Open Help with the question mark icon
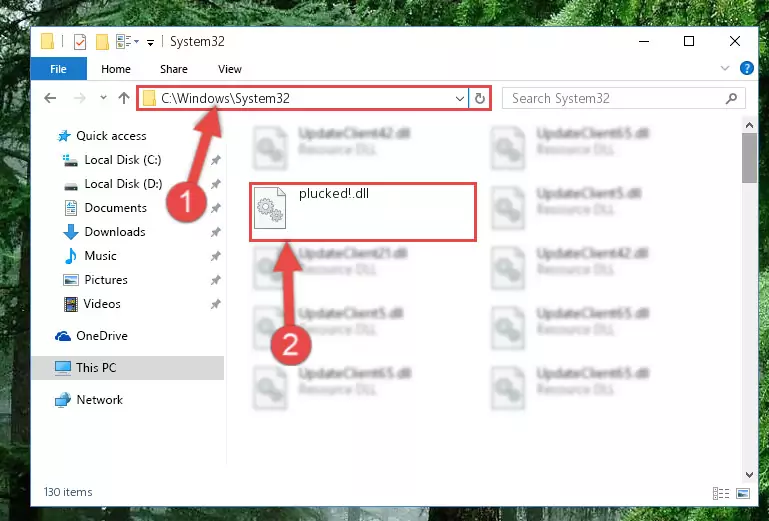This screenshot has width=769, height=521. (746, 68)
